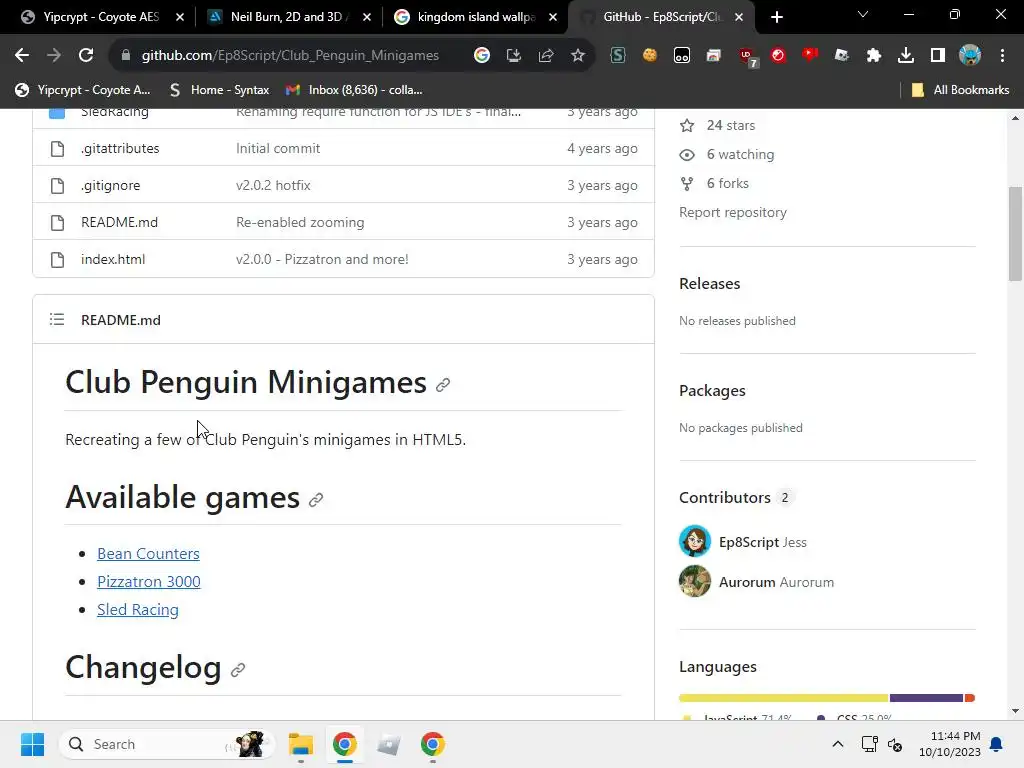Open the Chrome three-dot menu
The width and height of the screenshot is (1024, 768).
[1002, 56]
